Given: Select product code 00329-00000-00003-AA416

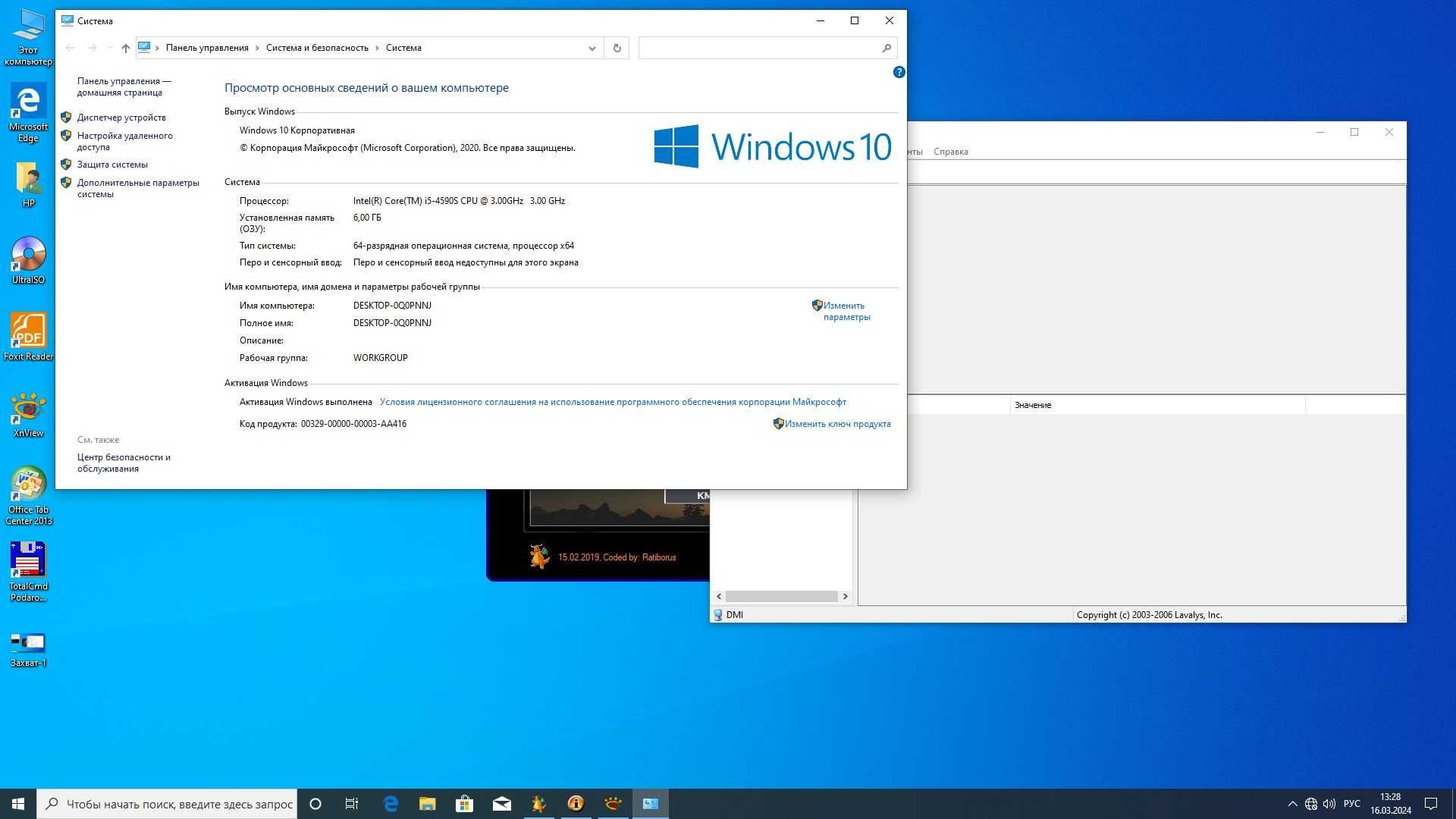Looking at the screenshot, I should pos(353,424).
